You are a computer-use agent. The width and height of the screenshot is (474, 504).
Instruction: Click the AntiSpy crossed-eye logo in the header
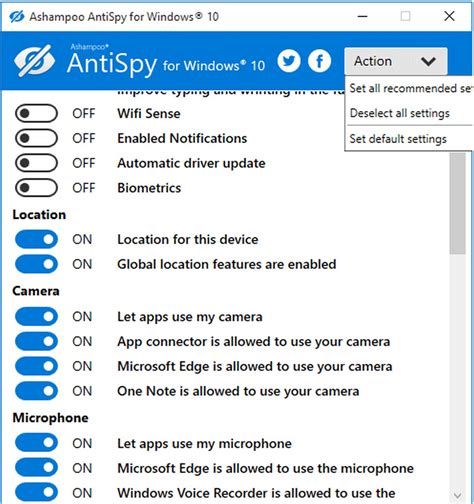click(x=34, y=61)
